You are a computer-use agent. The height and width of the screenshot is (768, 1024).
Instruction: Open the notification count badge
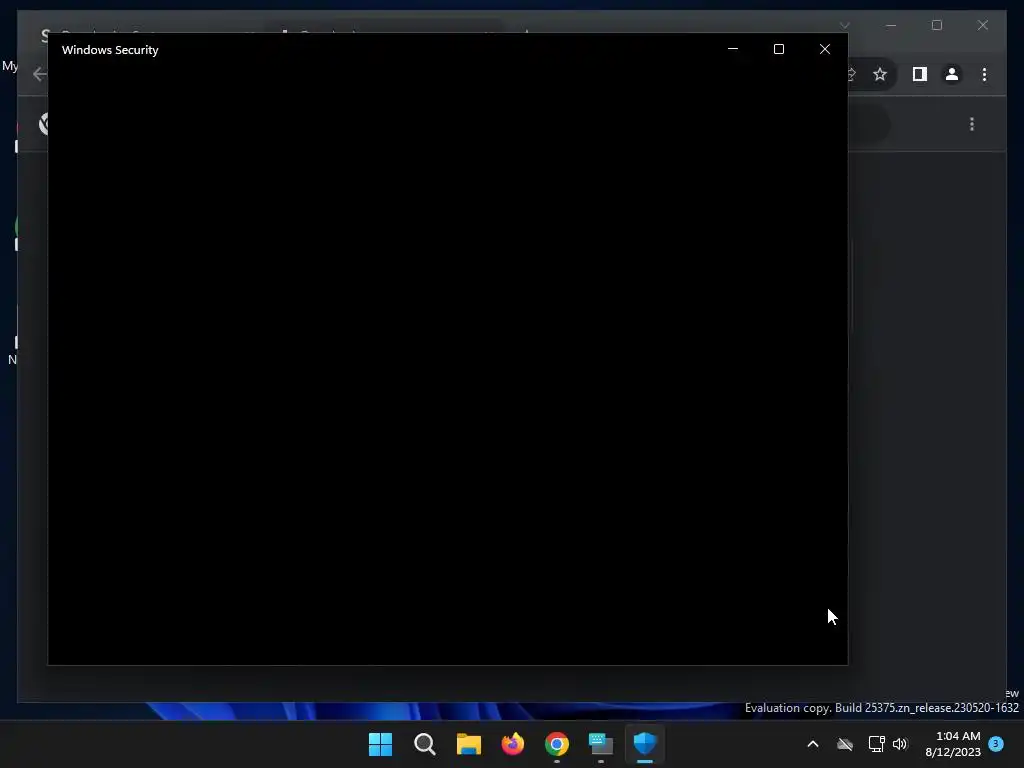pyautogui.click(x=996, y=743)
